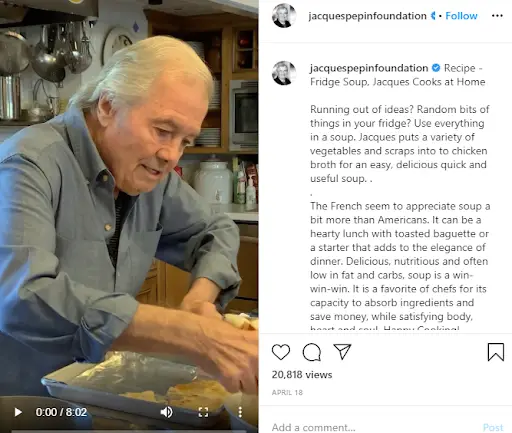Open the video player's more options menu
Viewport: 512px width, 433px height.
pyautogui.click(x=240, y=412)
